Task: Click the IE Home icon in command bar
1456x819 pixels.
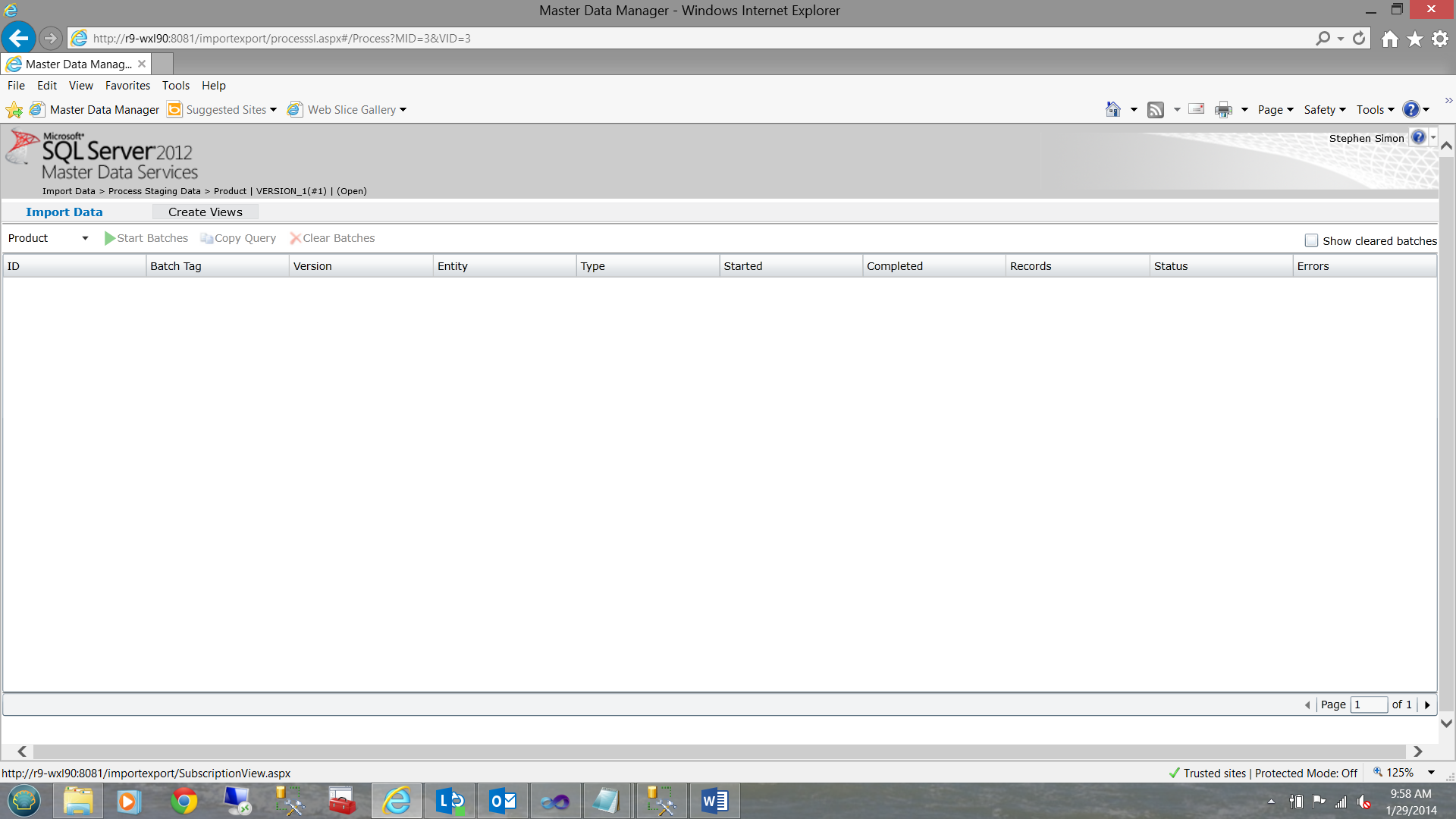Action: click(1112, 110)
